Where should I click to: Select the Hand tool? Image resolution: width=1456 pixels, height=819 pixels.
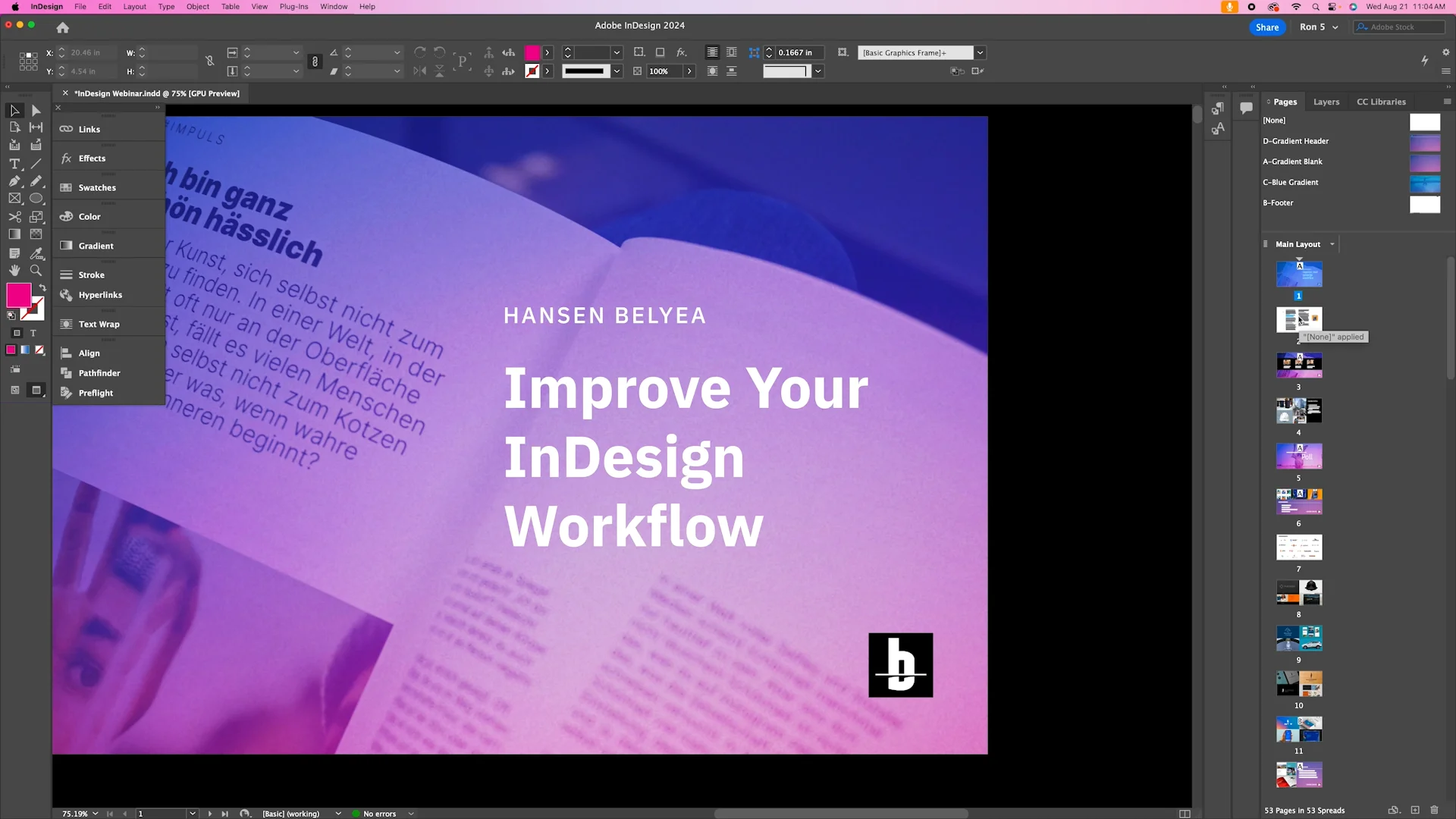[x=14, y=271]
